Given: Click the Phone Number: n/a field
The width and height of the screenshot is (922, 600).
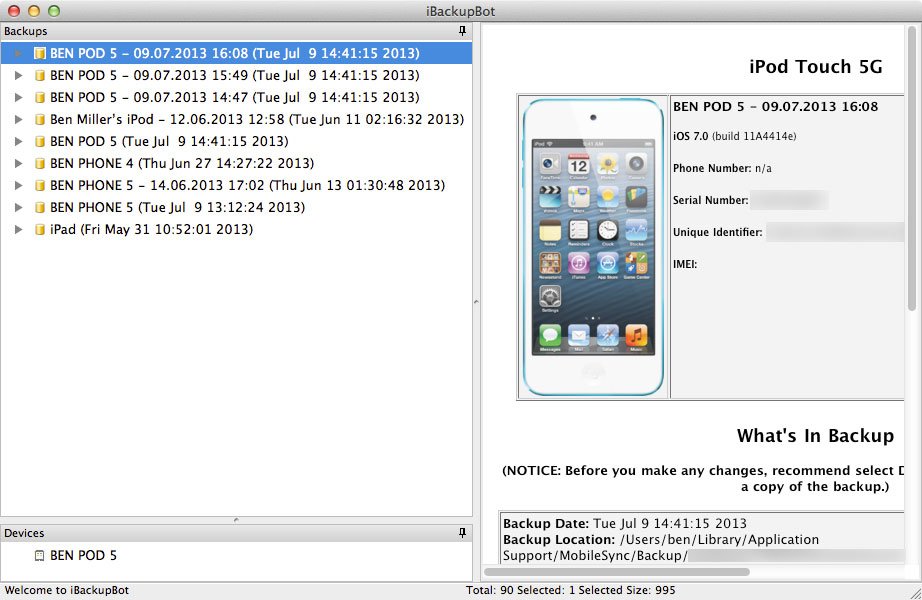Looking at the screenshot, I should click(x=722, y=168).
